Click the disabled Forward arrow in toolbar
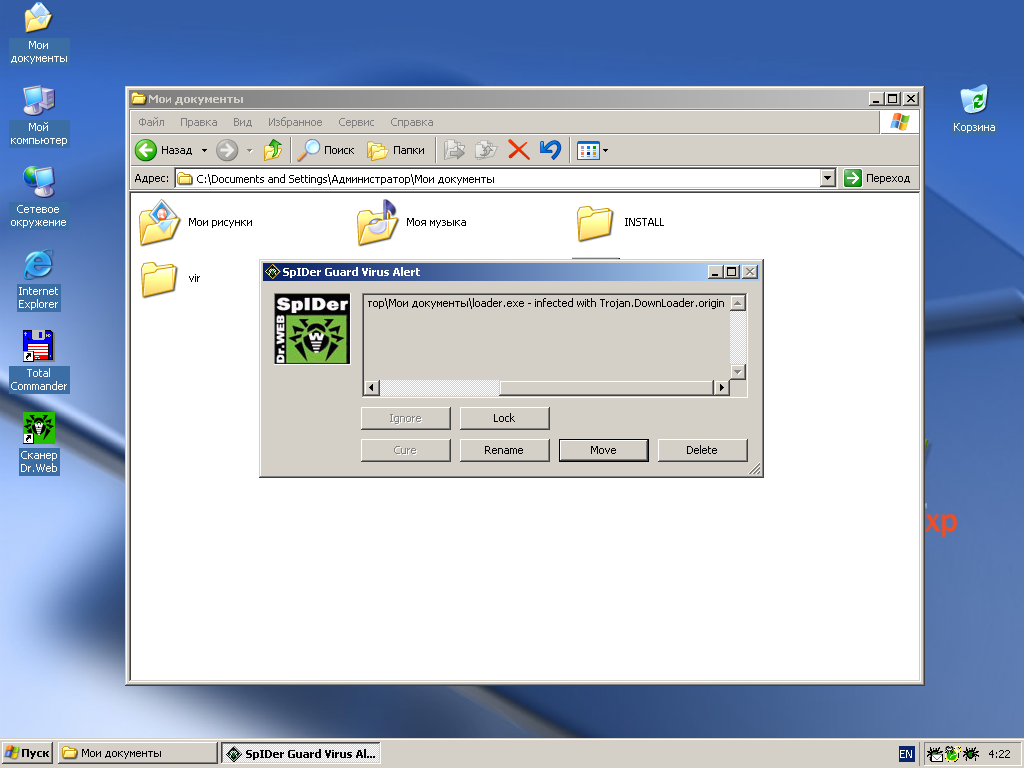The height and width of the screenshot is (768, 1024). click(x=227, y=150)
